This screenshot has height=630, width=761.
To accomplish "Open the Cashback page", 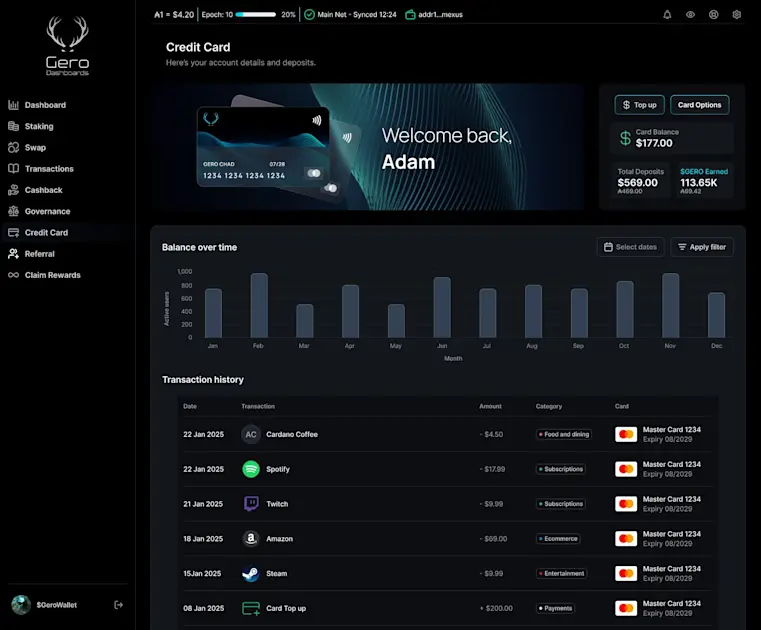I will click(x=35, y=190).
